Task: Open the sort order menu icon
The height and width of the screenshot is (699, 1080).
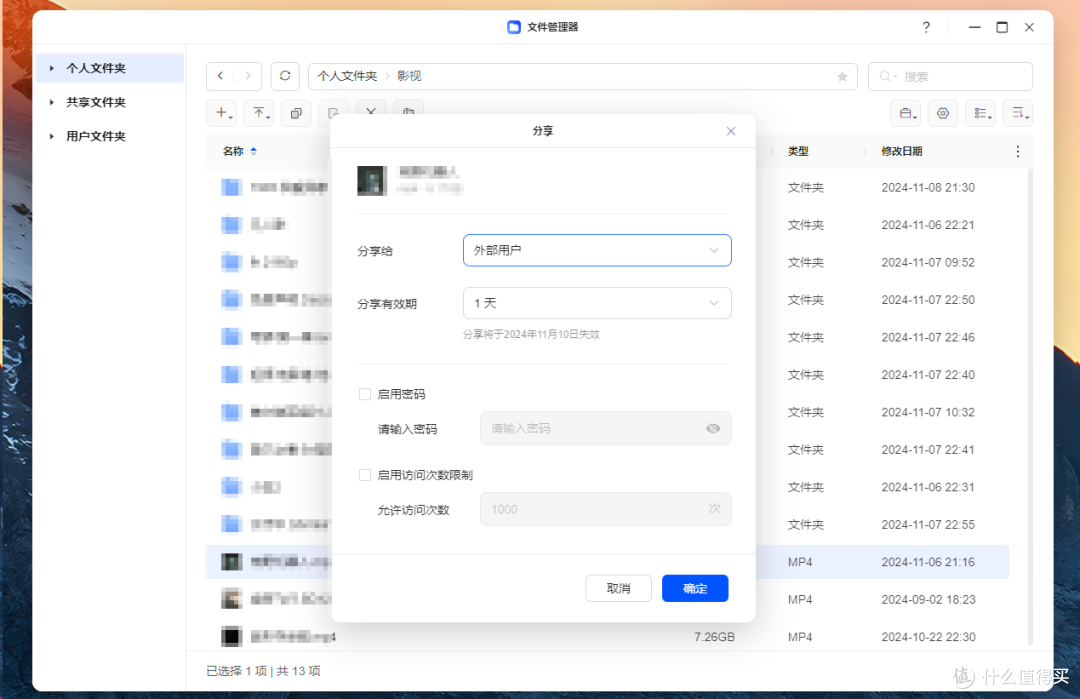Action: coord(1019,113)
